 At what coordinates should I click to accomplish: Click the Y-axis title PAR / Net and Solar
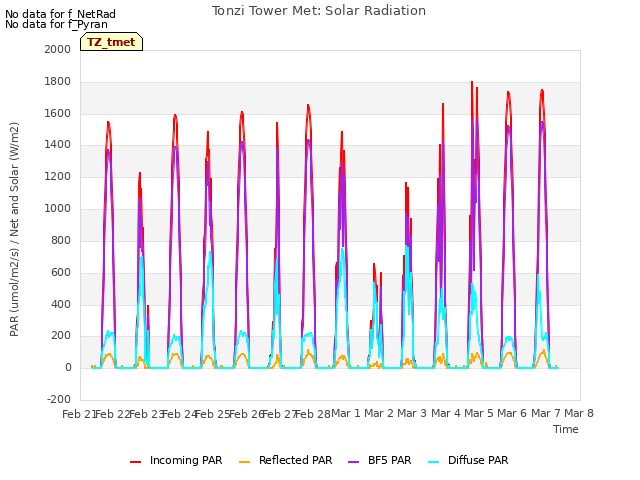tap(14, 229)
